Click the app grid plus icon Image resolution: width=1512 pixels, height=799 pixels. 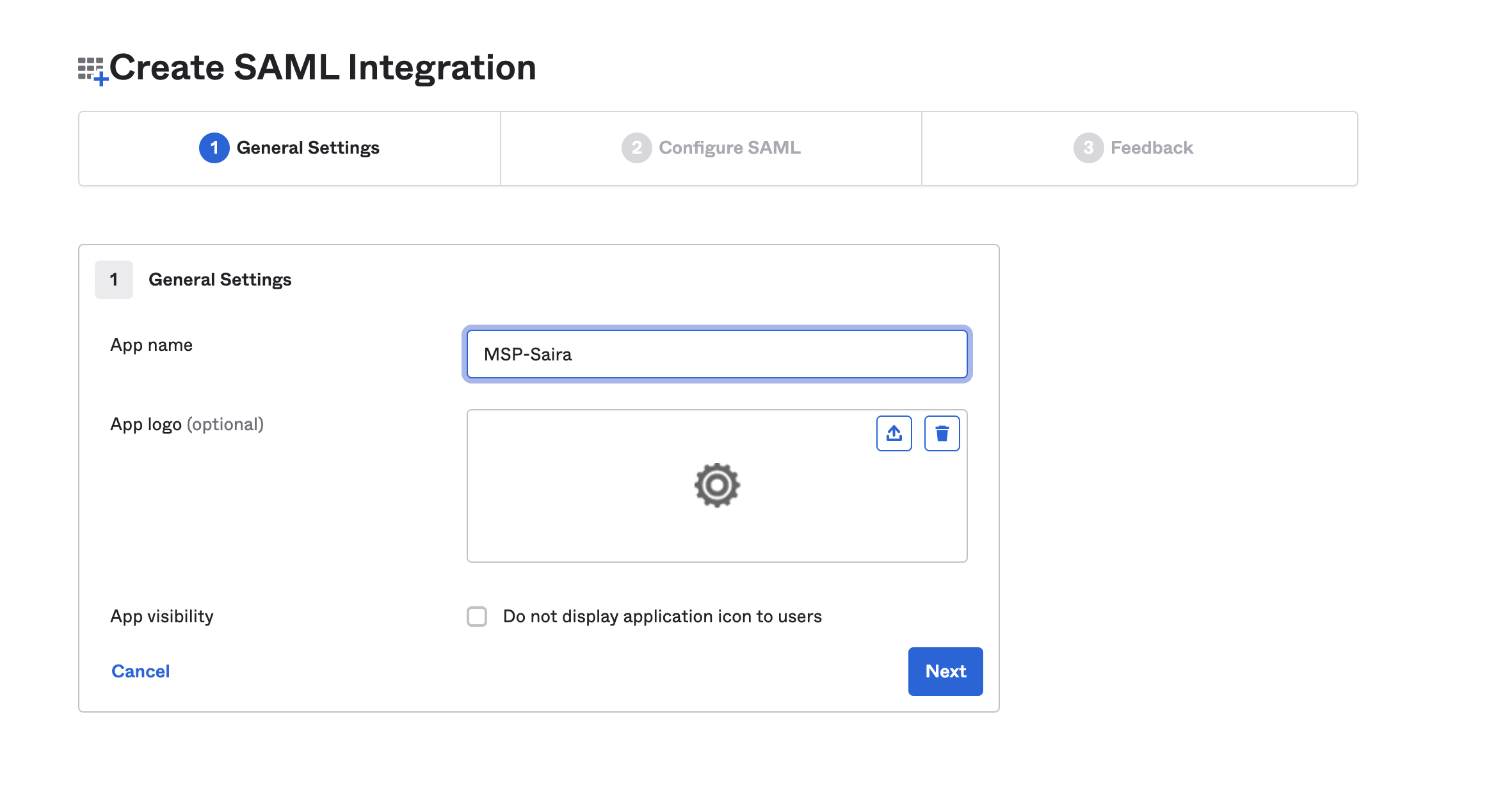tap(92, 70)
